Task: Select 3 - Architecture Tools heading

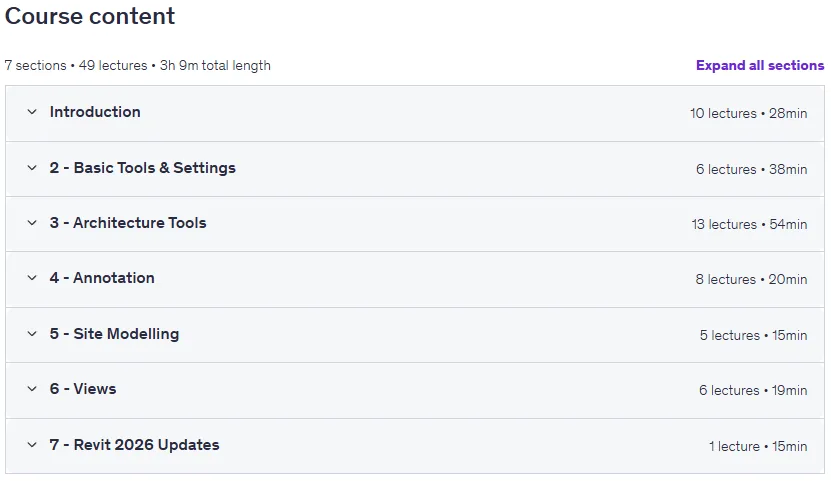Action: 128,223
